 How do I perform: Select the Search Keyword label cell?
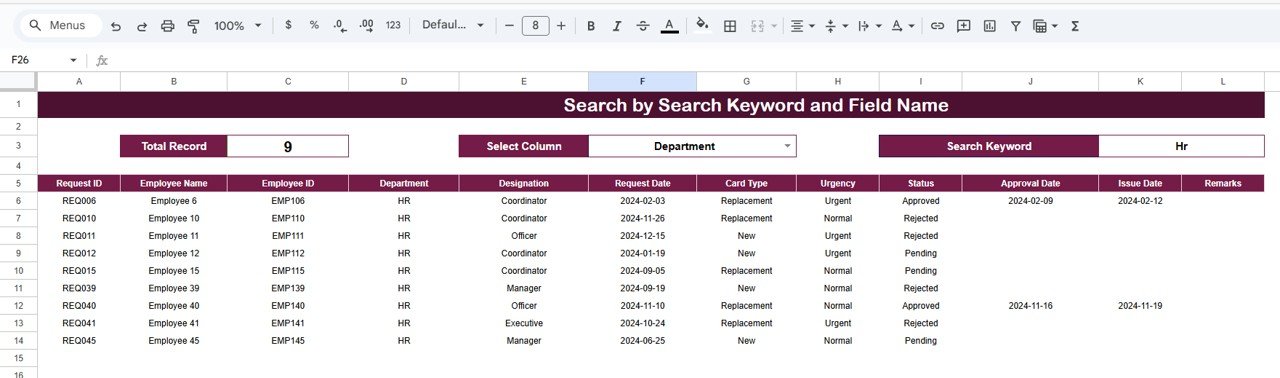click(989, 146)
